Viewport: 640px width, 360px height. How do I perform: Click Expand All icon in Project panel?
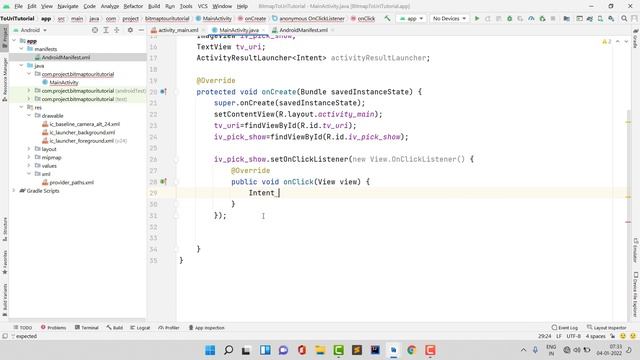coord(106,30)
